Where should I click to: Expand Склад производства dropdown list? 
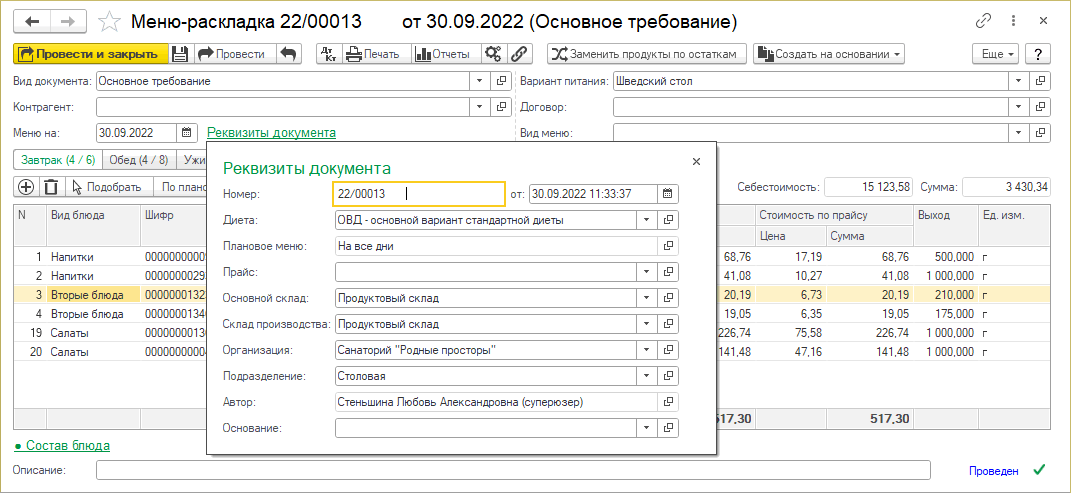[x=646, y=324]
